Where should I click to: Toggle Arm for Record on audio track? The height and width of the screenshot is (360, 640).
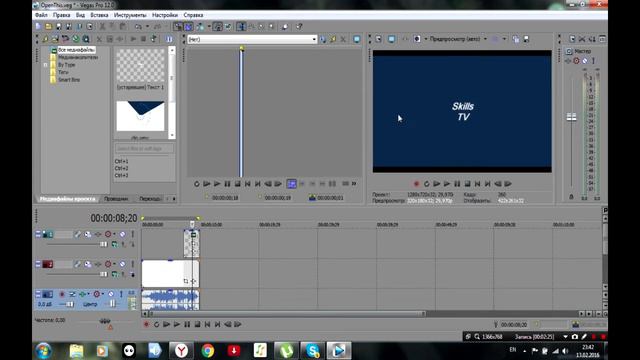[x=62, y=294]
